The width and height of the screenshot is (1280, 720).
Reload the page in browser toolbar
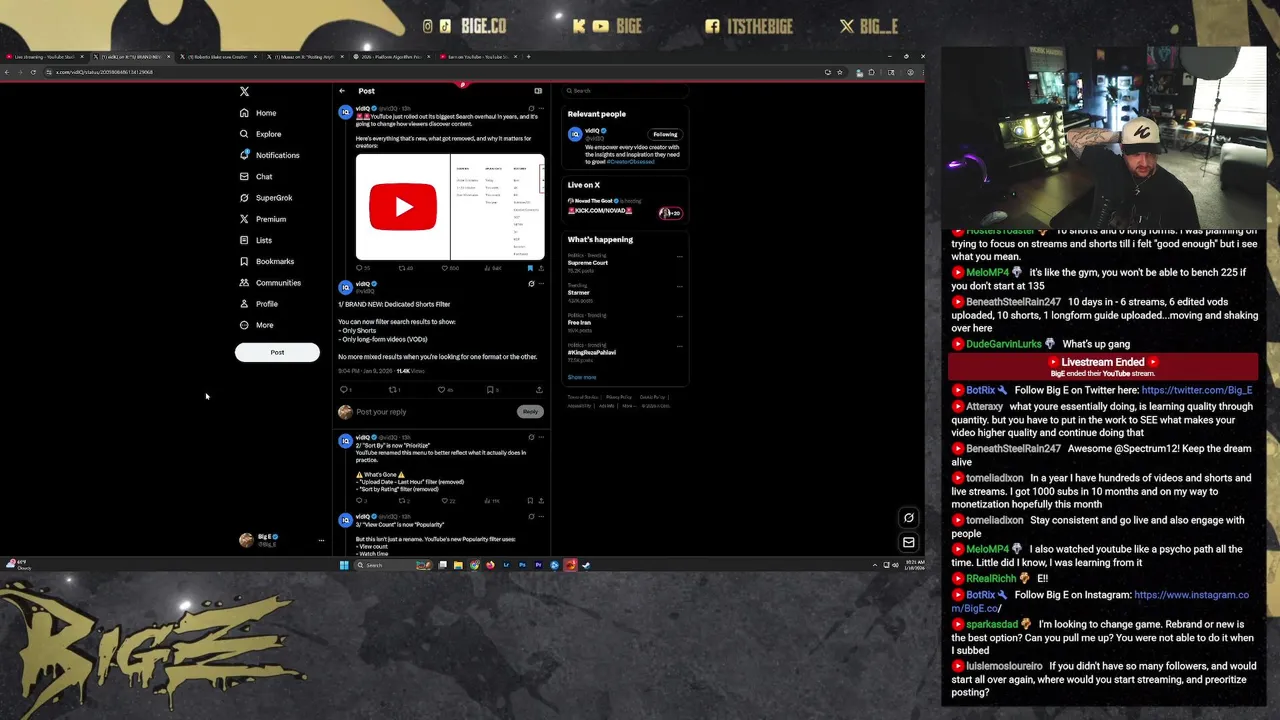click(x=33, y=72)
